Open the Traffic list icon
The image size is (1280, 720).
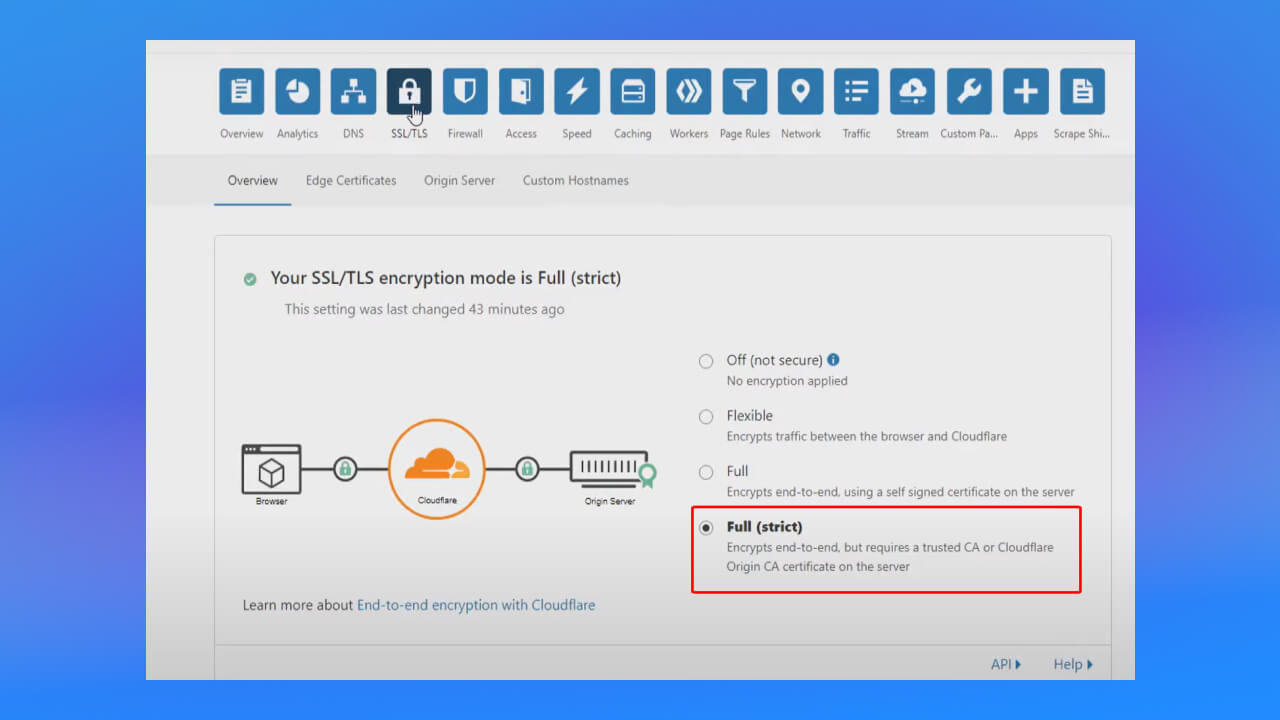tap(857, 92)
